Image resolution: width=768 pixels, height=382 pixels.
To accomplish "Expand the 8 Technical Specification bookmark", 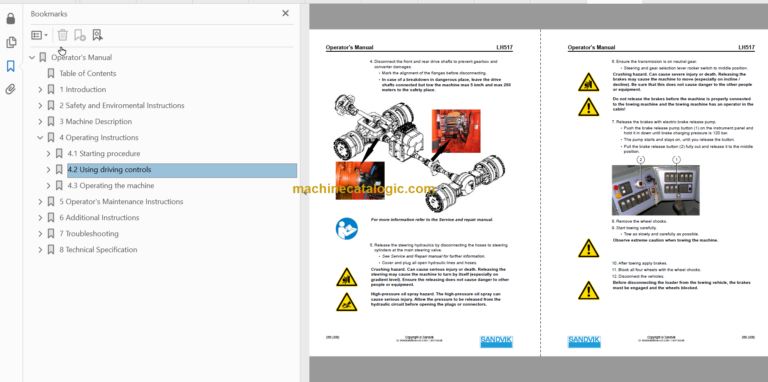I will tap(41, 250).
